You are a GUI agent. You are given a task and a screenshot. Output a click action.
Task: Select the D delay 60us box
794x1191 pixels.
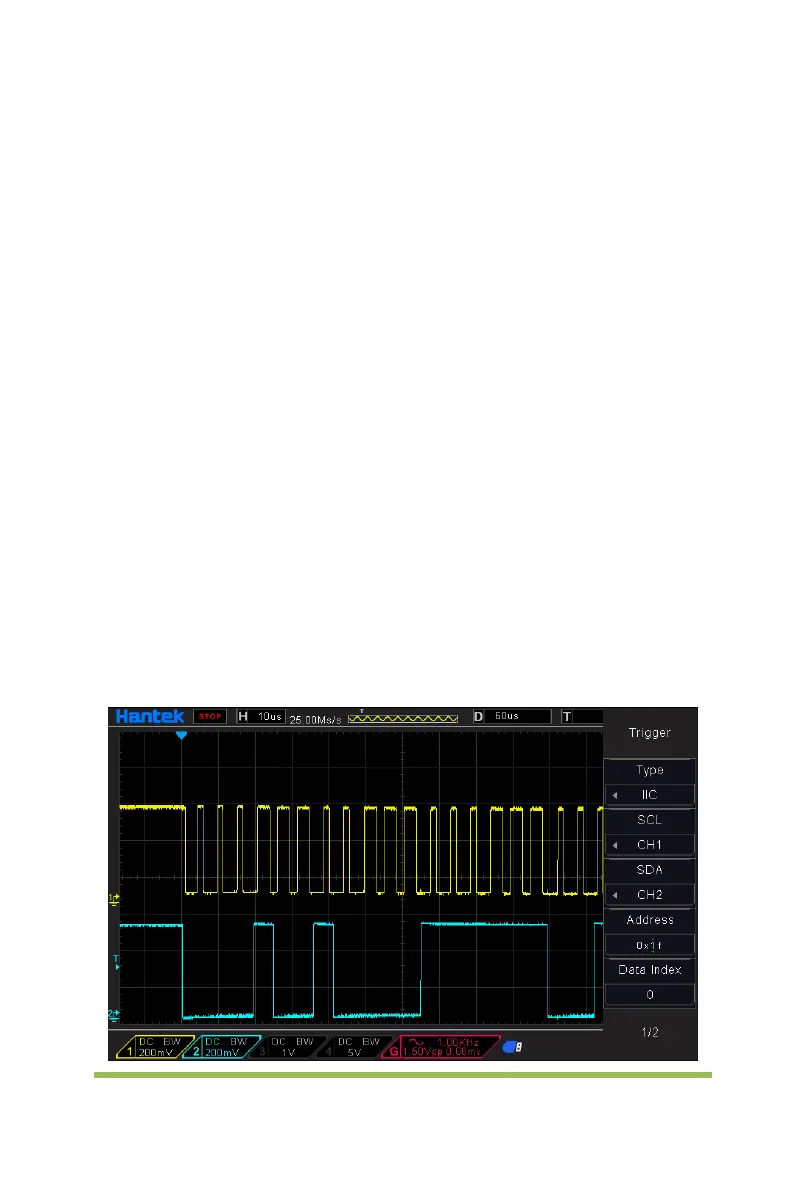[x=511, y=716]
